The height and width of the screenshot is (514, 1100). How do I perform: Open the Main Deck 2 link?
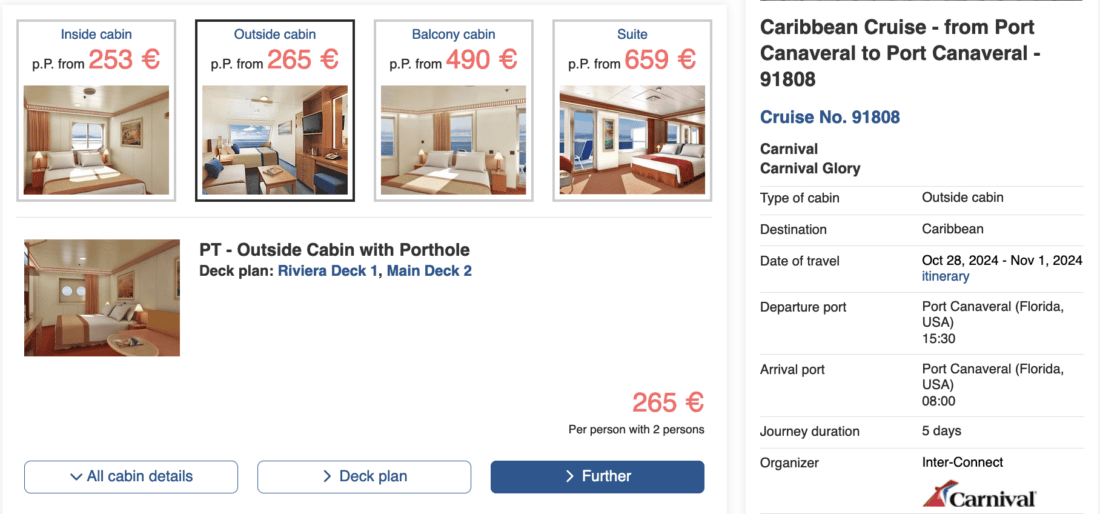(x=429, y=271)
